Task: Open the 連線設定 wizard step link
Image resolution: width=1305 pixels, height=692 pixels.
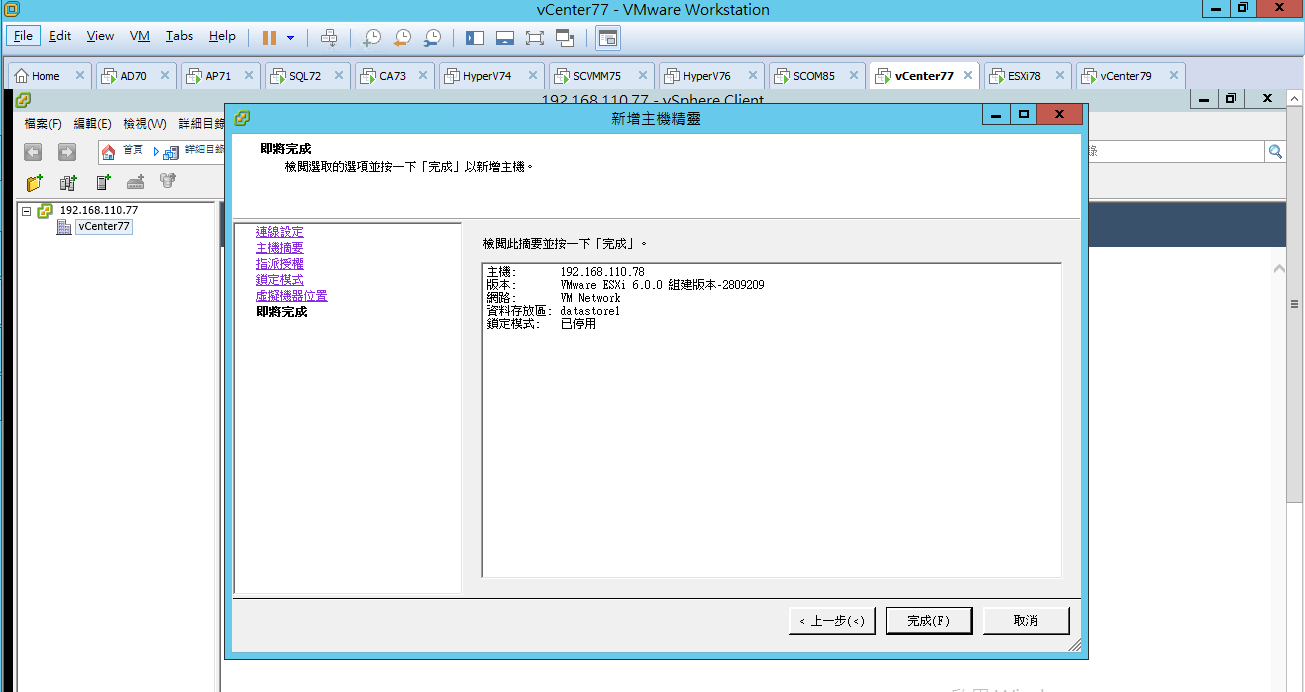Action: [x=280, y=232]
